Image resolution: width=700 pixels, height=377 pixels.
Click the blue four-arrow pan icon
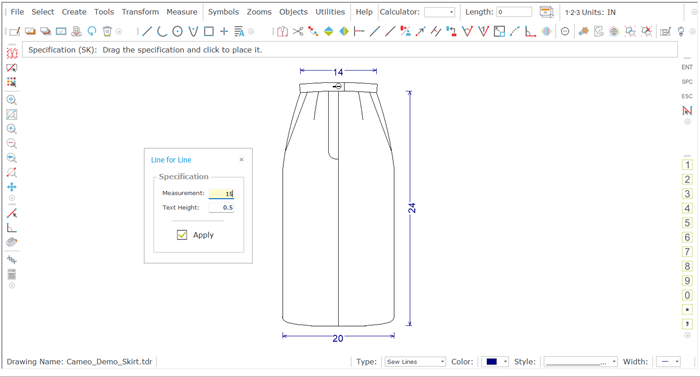[12, 187]
